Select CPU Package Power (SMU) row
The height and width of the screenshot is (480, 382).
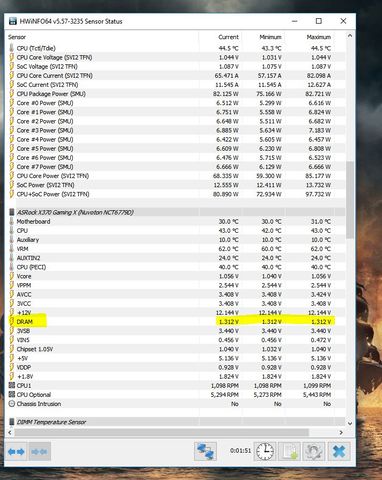coord(176,94)
